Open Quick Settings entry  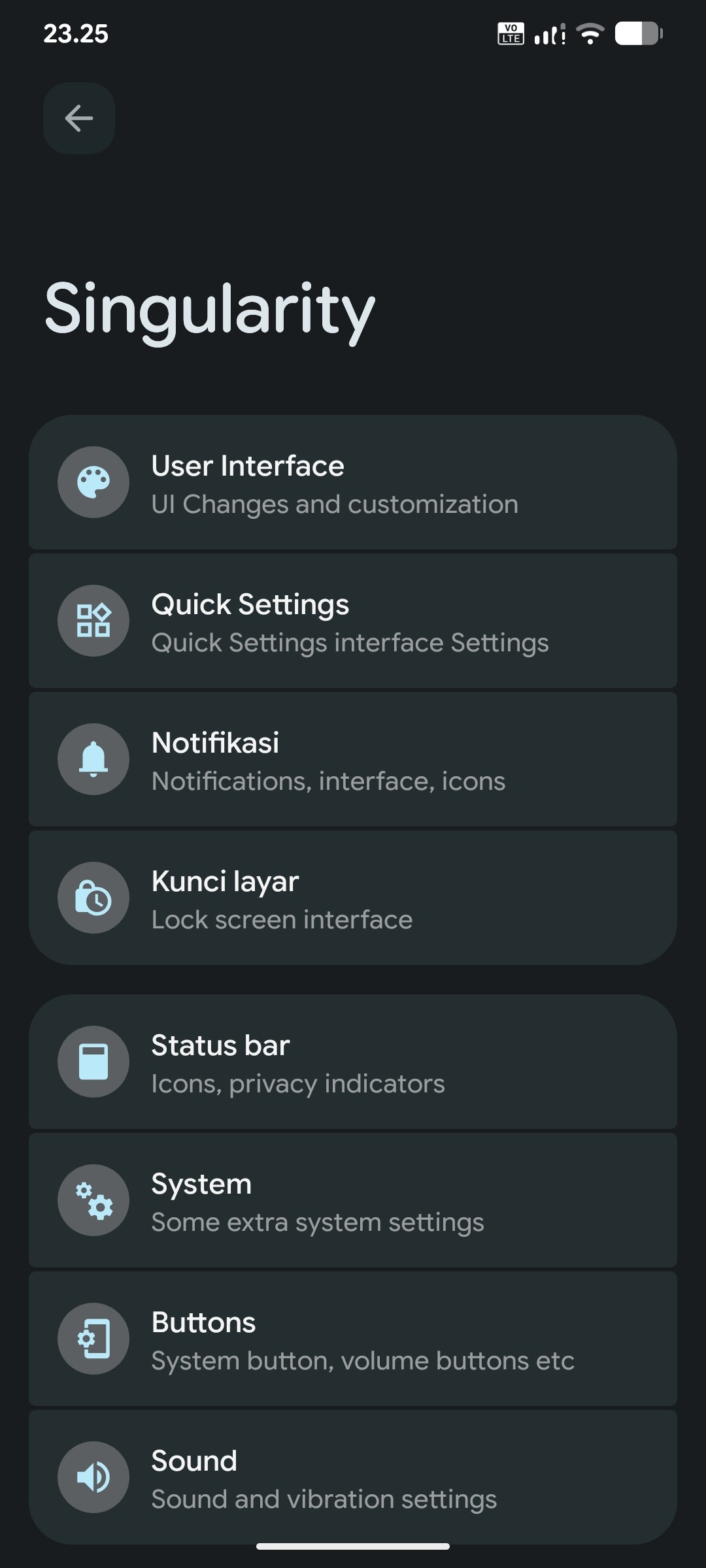pyautogui.click(x=353, y=621)
